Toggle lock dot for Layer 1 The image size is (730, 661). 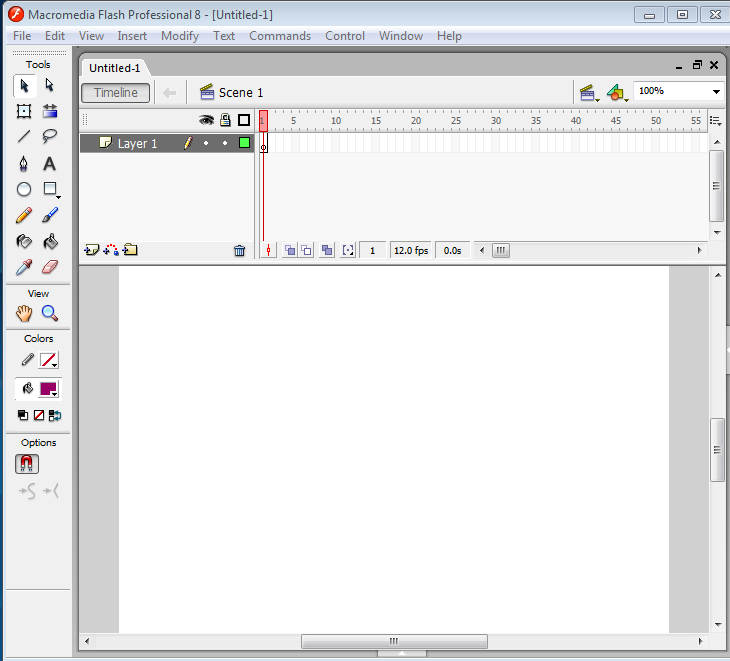pyautogui.click(x=225, y=143)
